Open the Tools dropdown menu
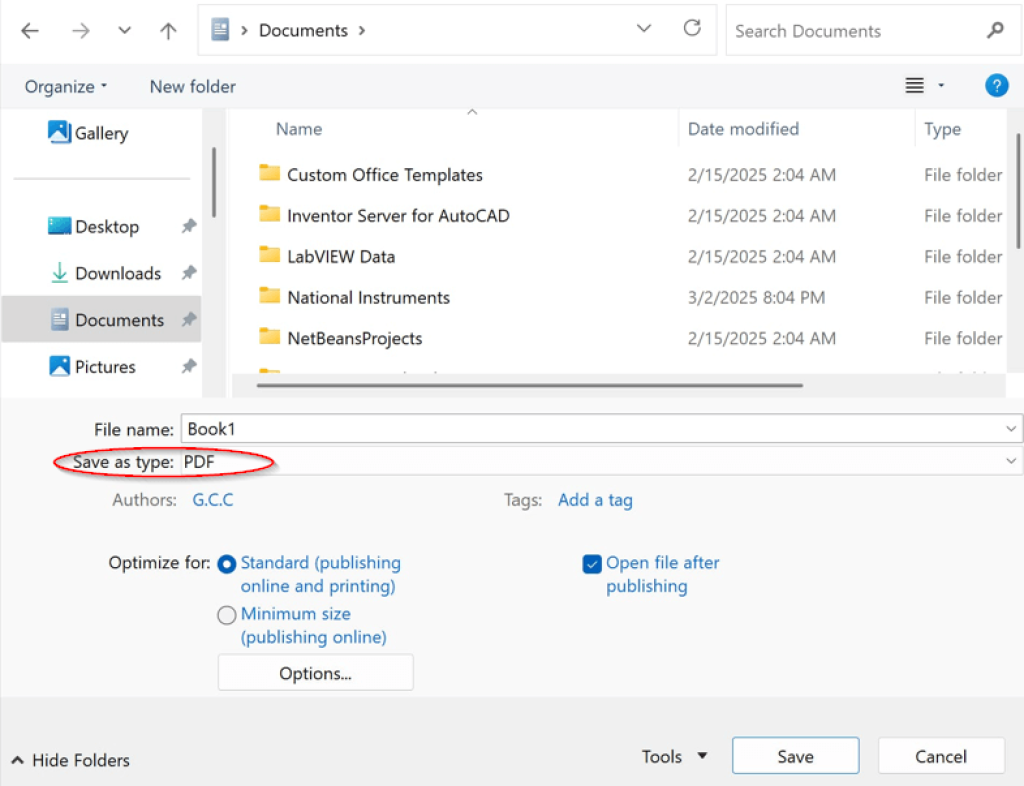Viewport: 1024px width, 786px height. [674, 756]
